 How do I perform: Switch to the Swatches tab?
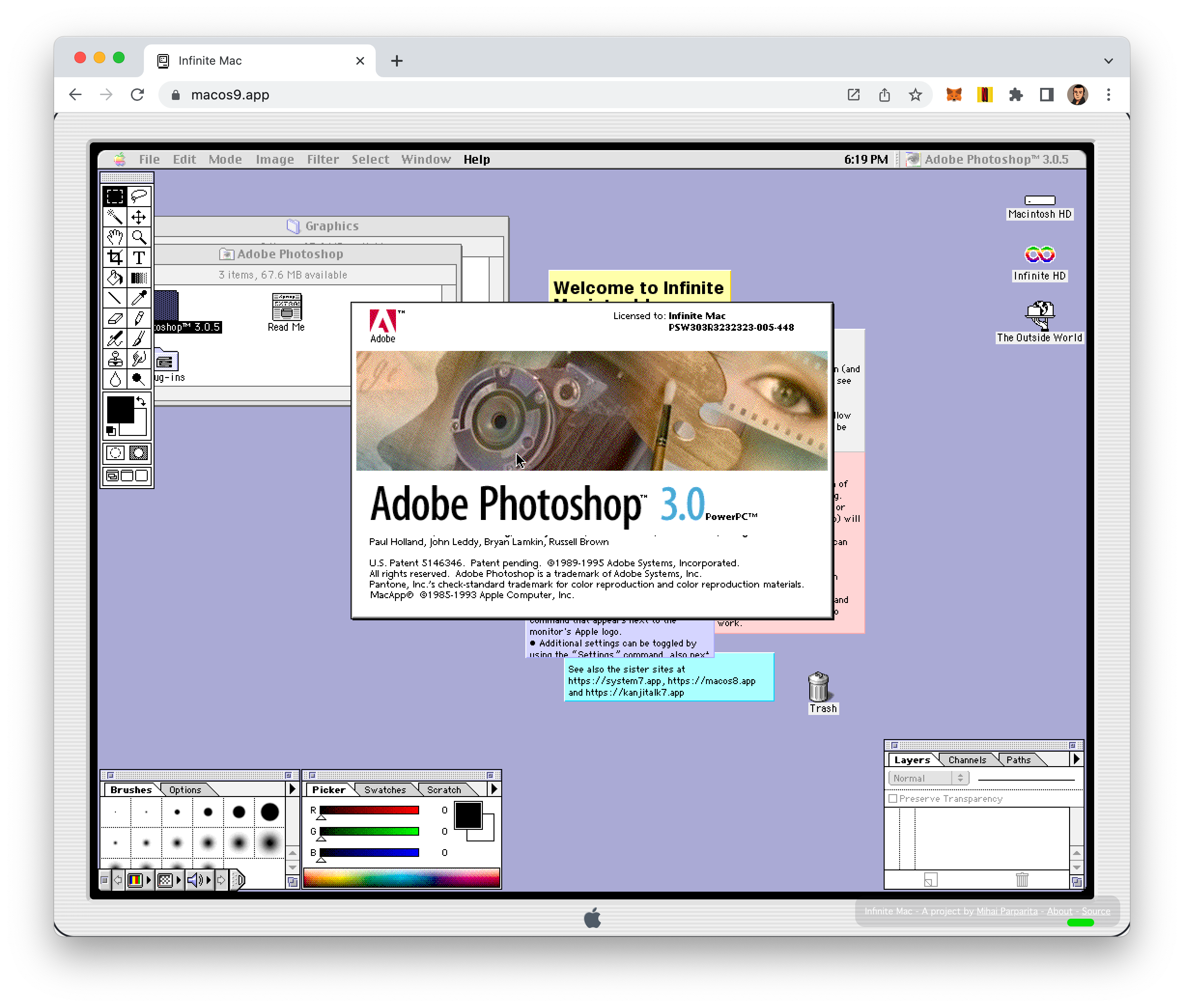[384, 790]
